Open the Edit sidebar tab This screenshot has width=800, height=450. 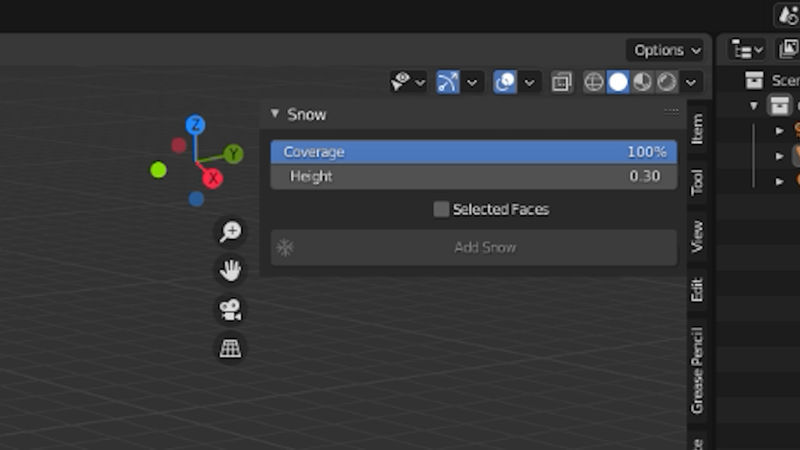pos(697,290)
